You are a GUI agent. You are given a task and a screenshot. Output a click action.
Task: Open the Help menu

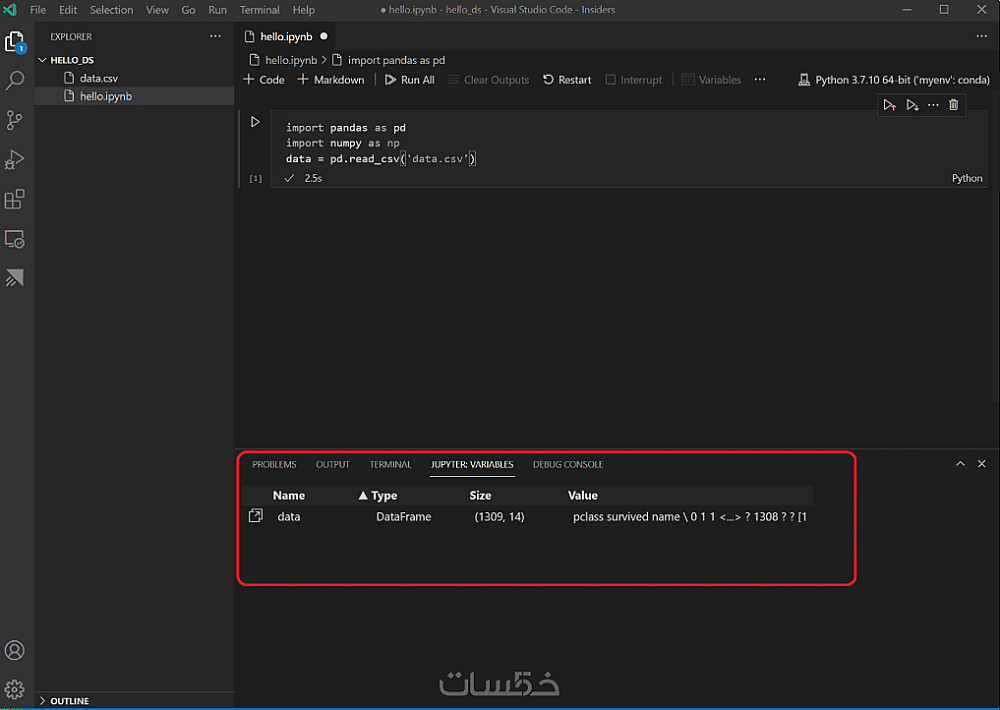(x=304, y=10)
